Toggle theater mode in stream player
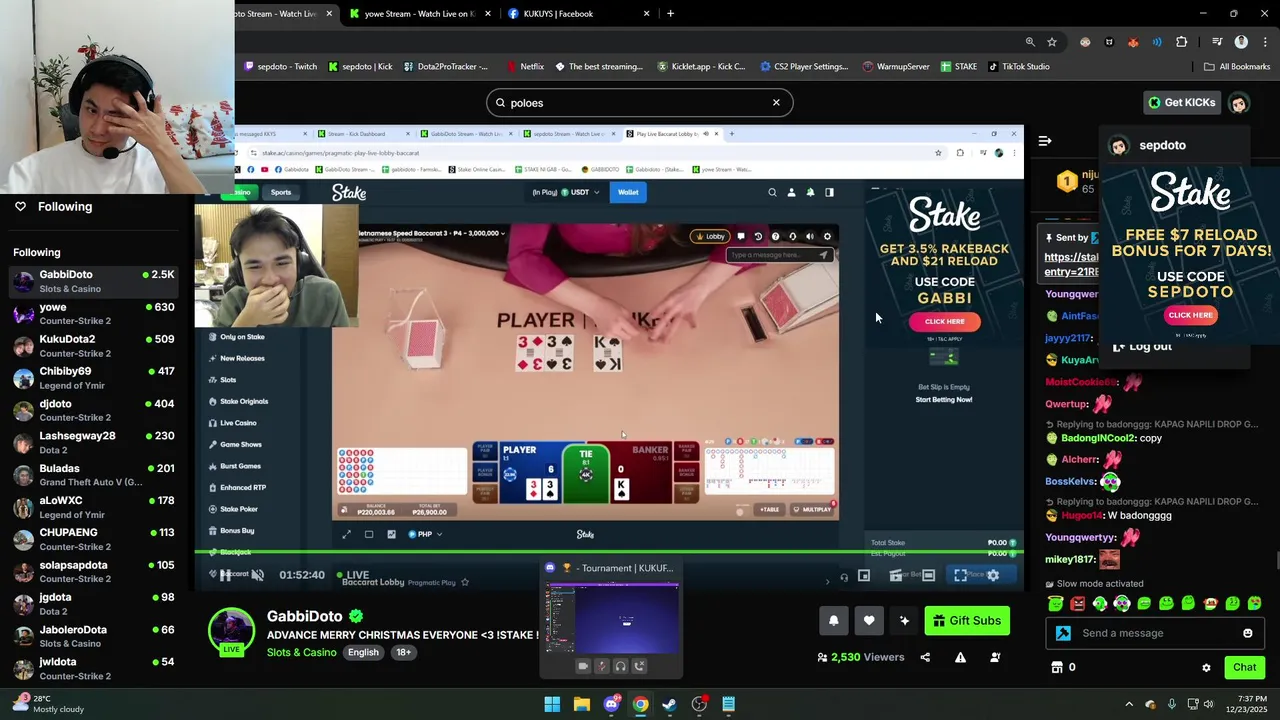Image resolution: width=1280 pixels, height=720 pixels. point(928,575)
